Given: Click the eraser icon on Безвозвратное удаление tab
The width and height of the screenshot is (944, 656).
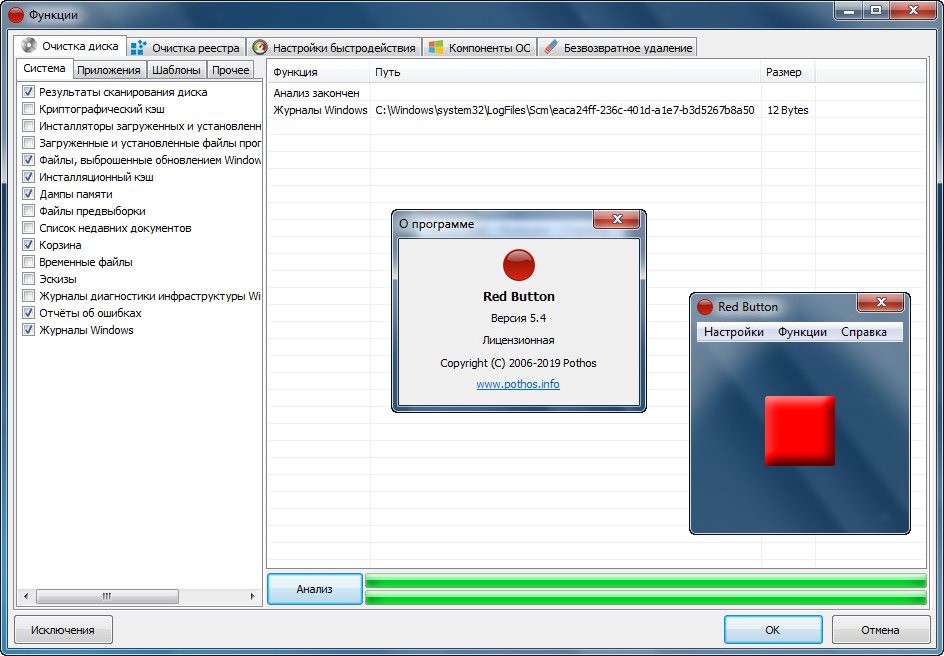Looking at the screenshot, I should (550, 47).
